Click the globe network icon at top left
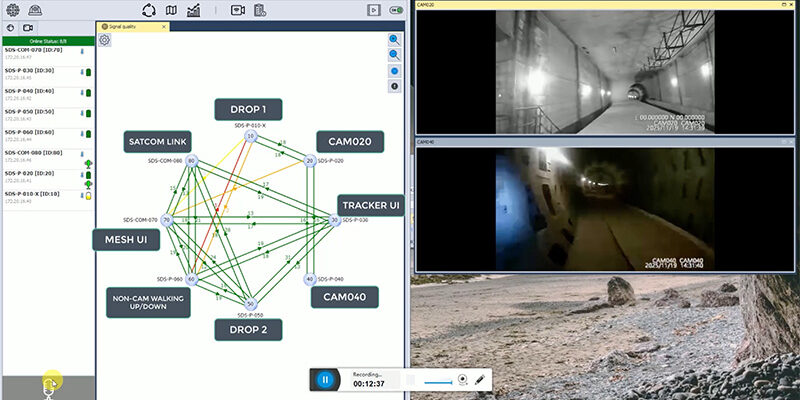This screenshot has width=800, height=400. pyautogui.click(x=10, y=10)
